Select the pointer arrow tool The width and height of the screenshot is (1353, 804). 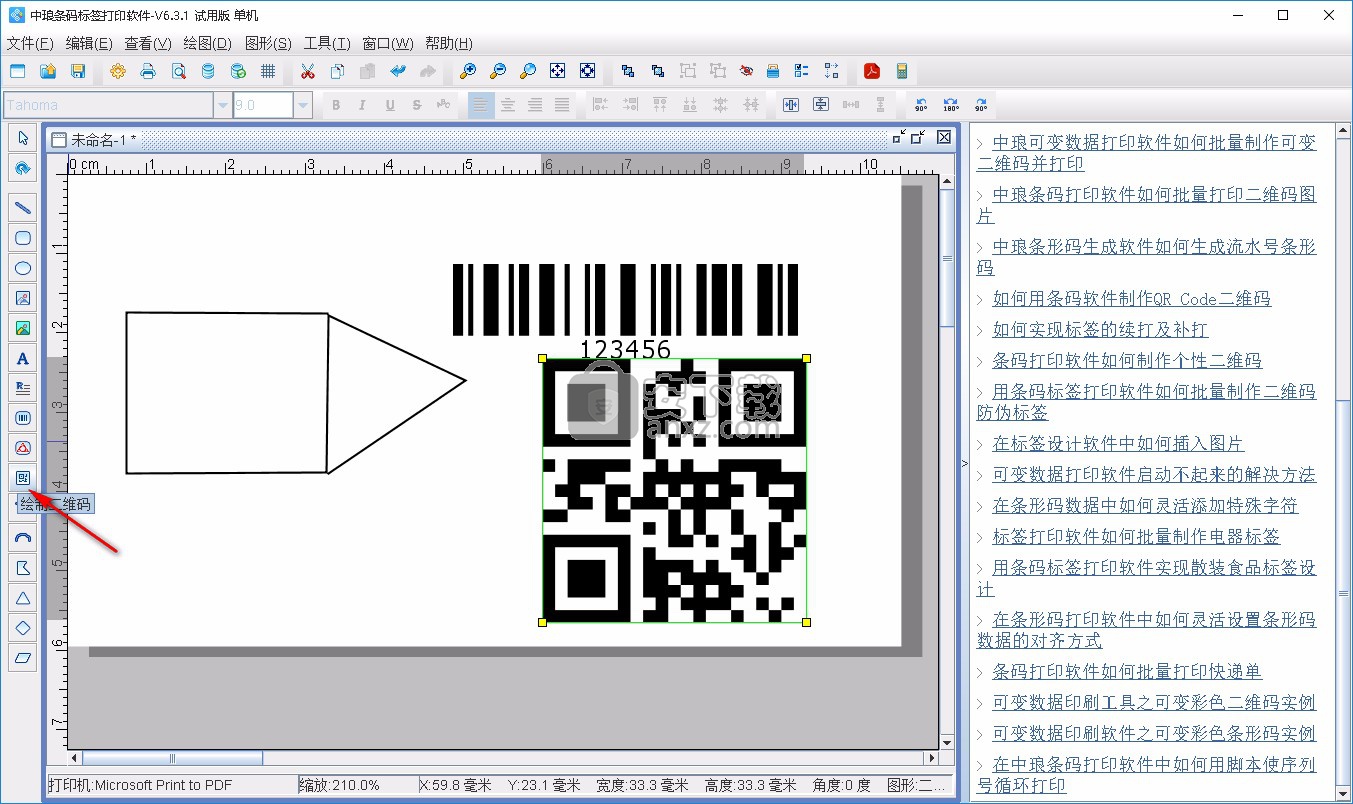click(x=23, y=138)
